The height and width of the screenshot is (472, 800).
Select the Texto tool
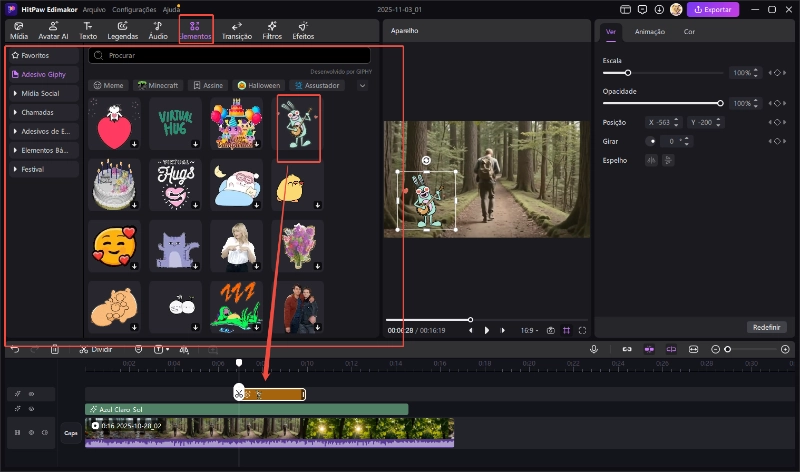(88, 31)
